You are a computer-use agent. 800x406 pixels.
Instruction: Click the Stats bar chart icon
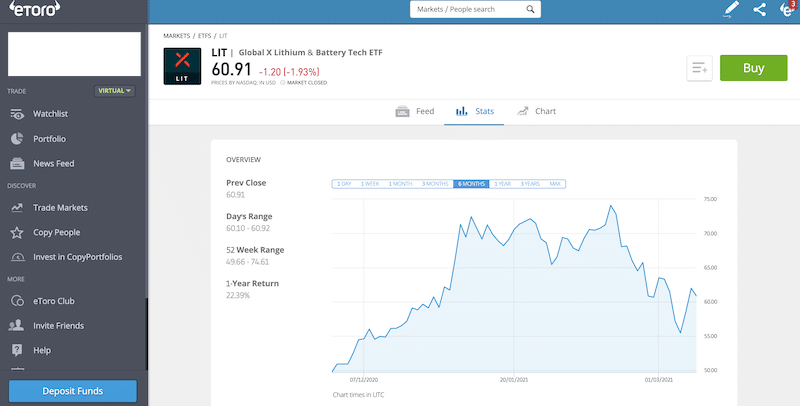(x=462, y=111)
